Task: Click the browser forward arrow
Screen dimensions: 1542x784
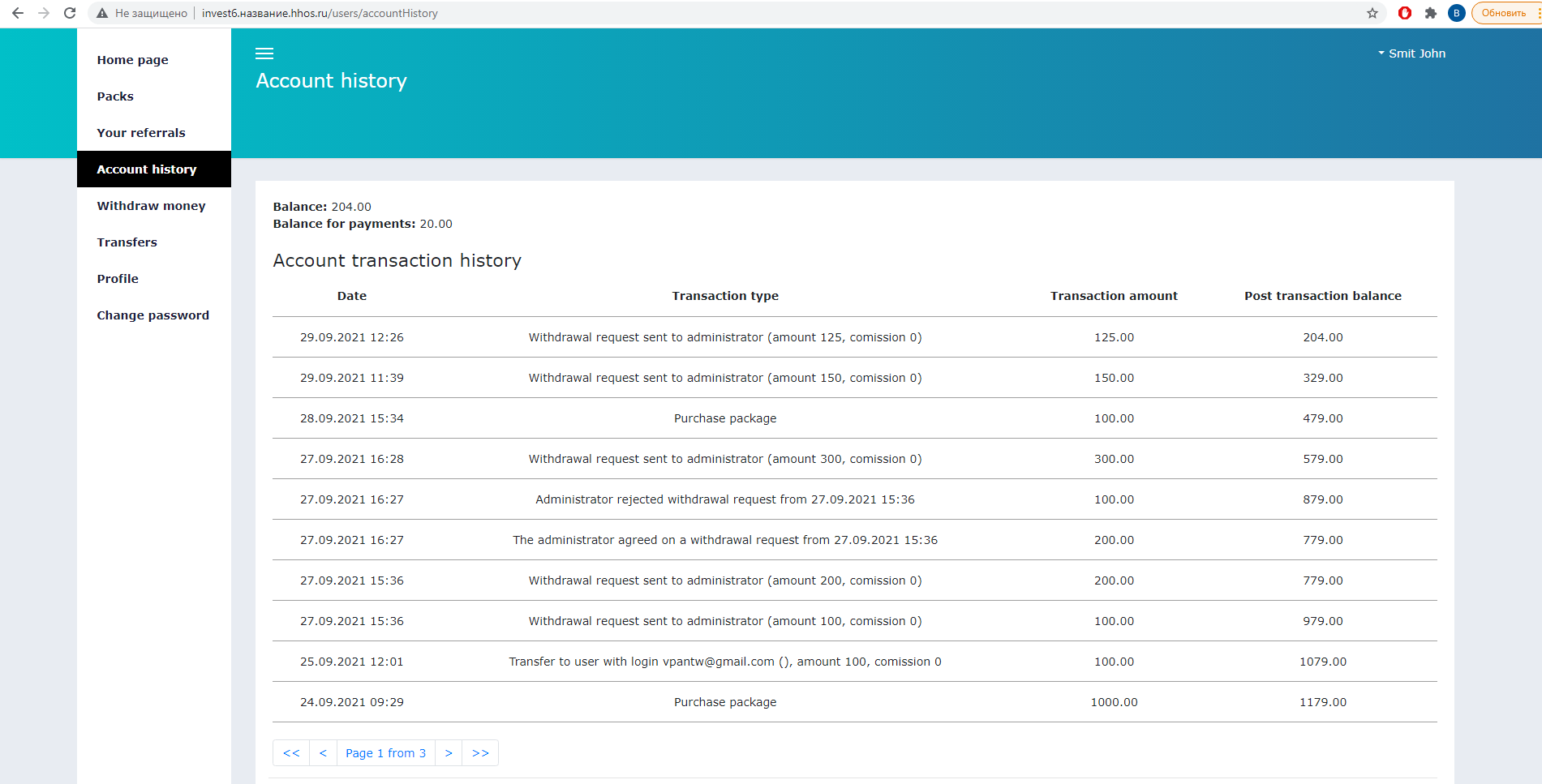Action: point(44,13)
